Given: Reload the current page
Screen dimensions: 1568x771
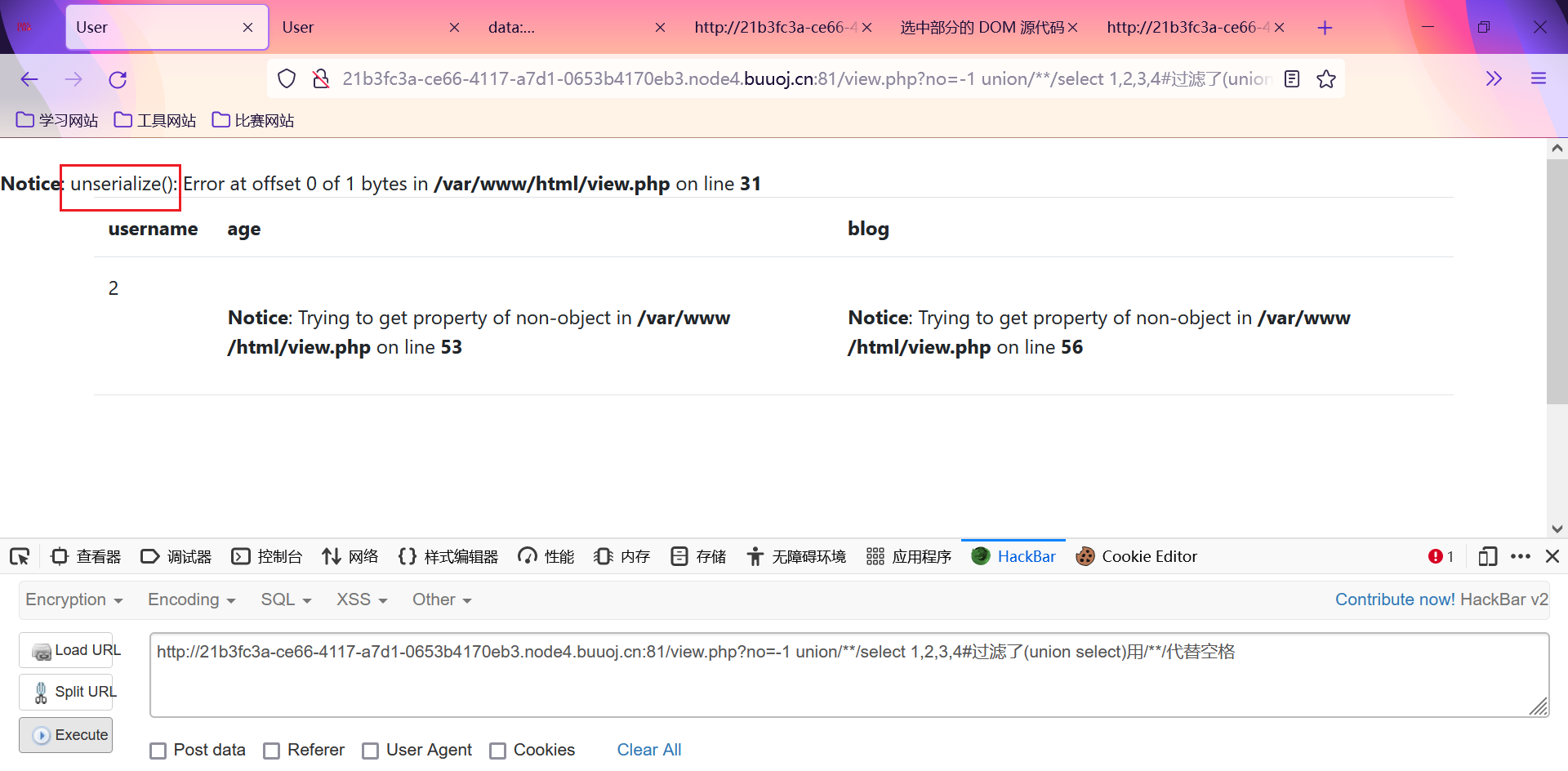Looking at the screenshot, I should (118, 79).
